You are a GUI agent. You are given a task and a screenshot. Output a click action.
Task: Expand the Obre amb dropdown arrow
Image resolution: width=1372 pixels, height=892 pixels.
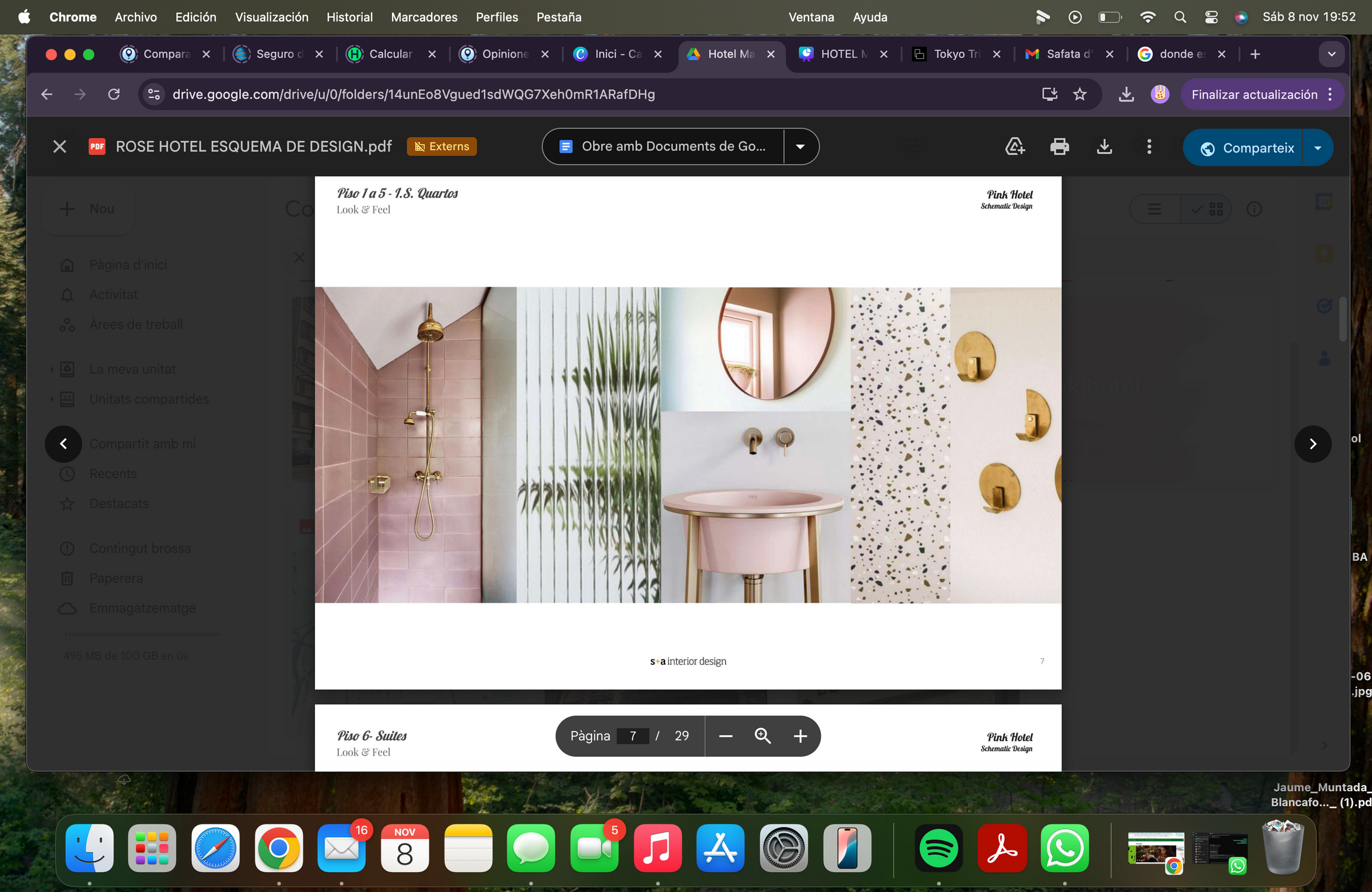(x=800, y=147)
